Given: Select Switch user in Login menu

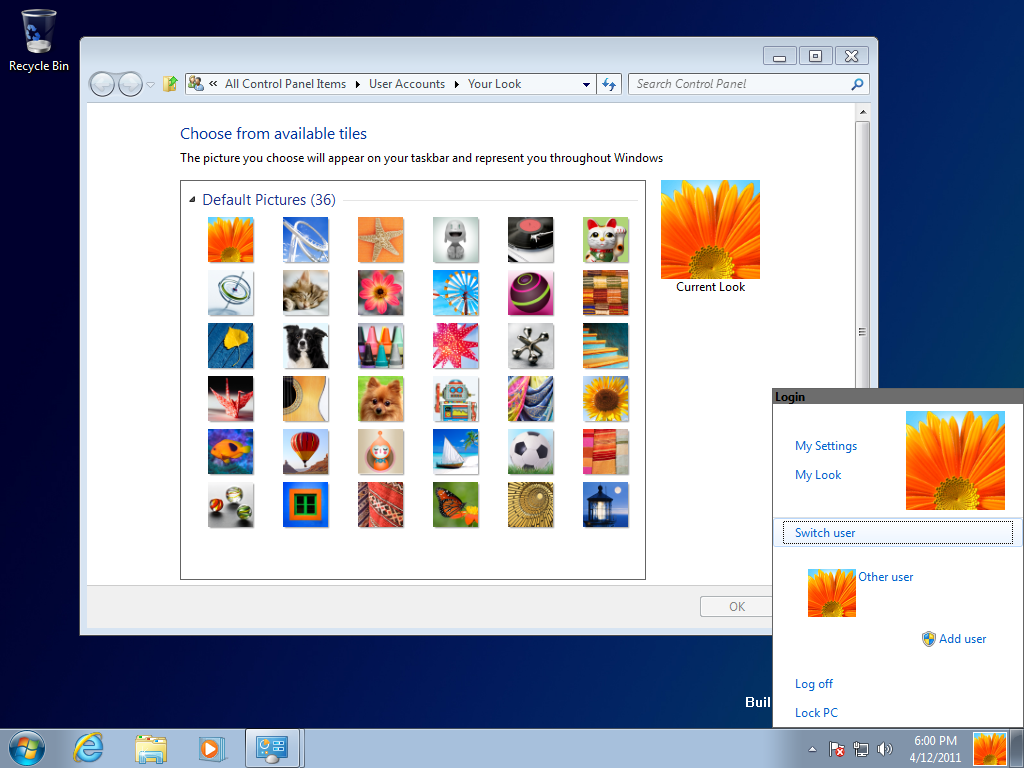Looking at the screenshot, I should 825,533.
